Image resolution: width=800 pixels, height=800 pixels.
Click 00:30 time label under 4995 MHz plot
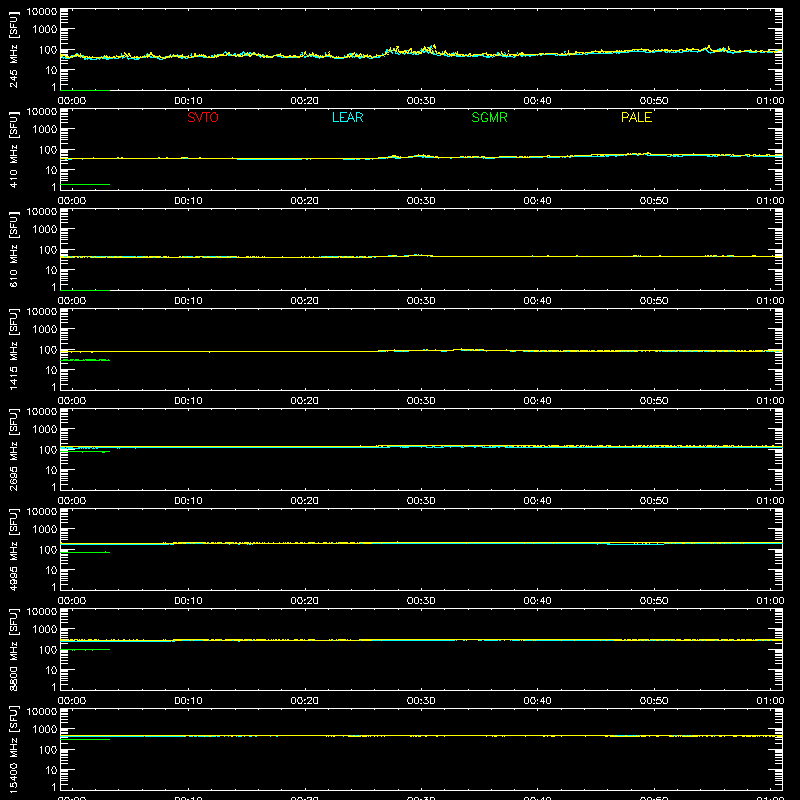(x=421, y=601)
